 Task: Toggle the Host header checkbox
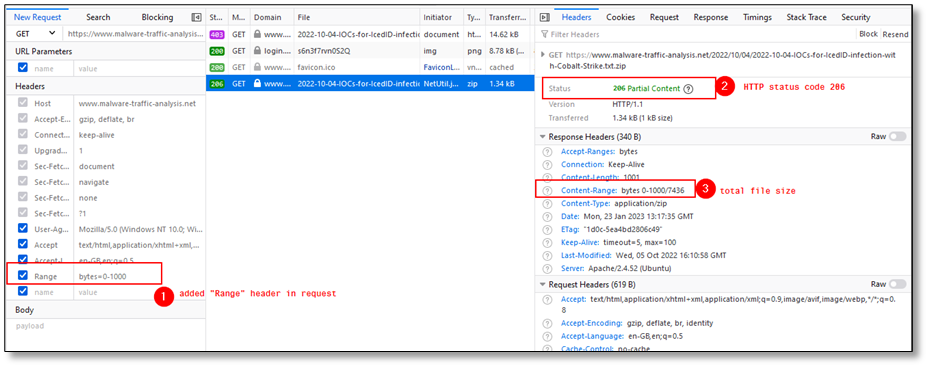(23, 103)
